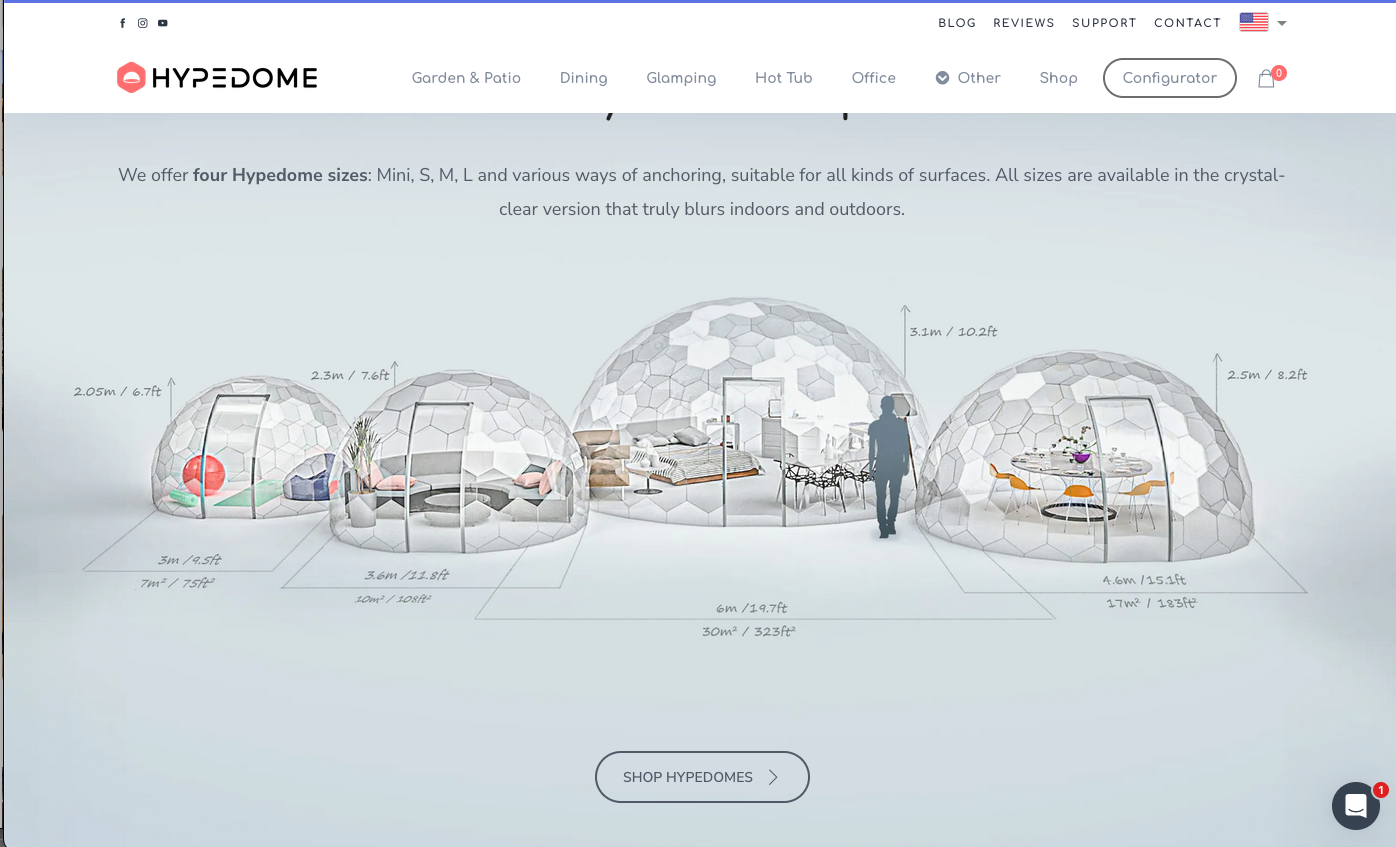Open the Instagram social icon
1396x847 pixels.
pos(143,23)
